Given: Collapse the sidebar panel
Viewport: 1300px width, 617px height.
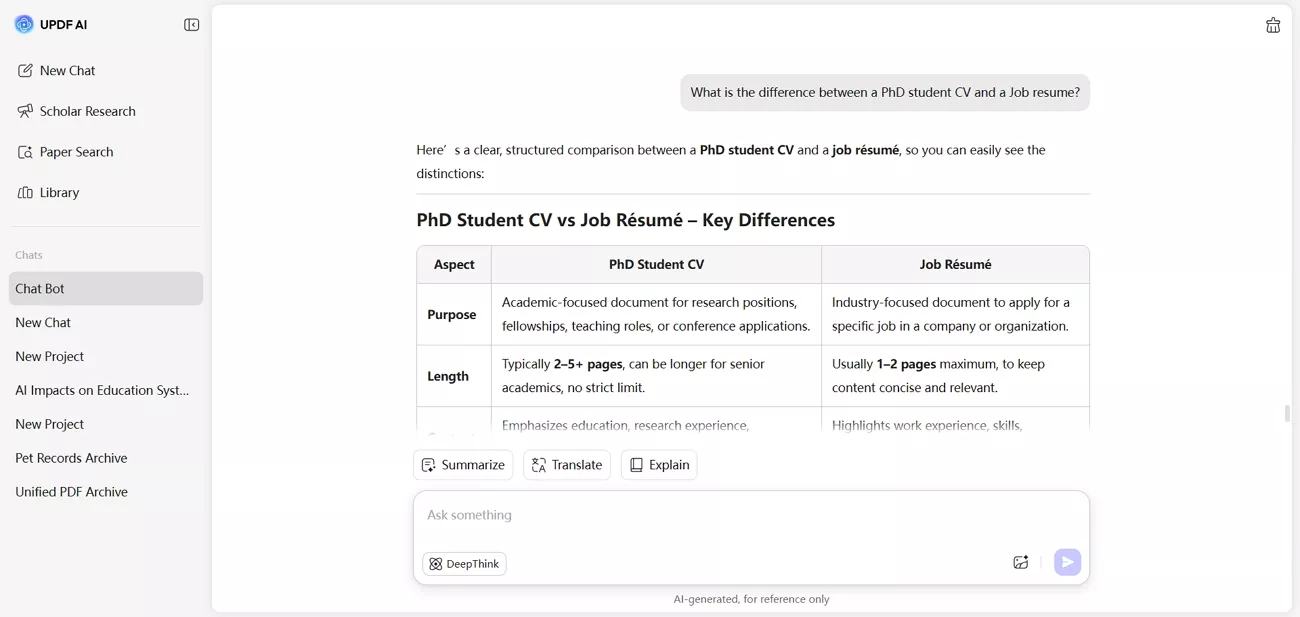Looking at the screenshot, I should click(x=192, y=25).
